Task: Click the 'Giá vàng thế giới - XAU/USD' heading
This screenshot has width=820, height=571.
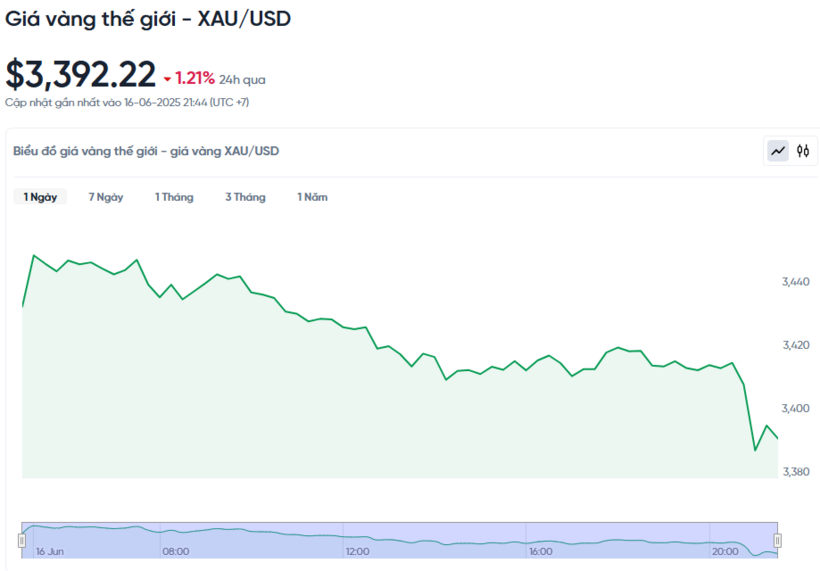Action: 149,19
